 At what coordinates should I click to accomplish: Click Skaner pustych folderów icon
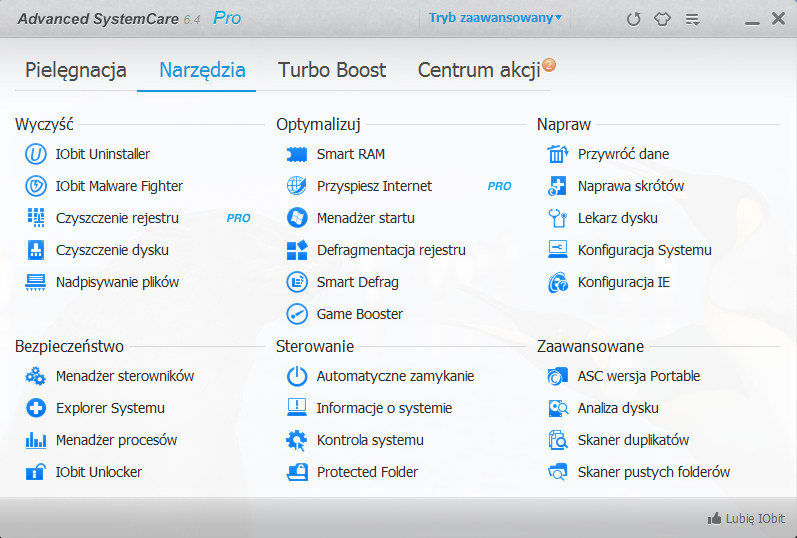click(558, 472)
